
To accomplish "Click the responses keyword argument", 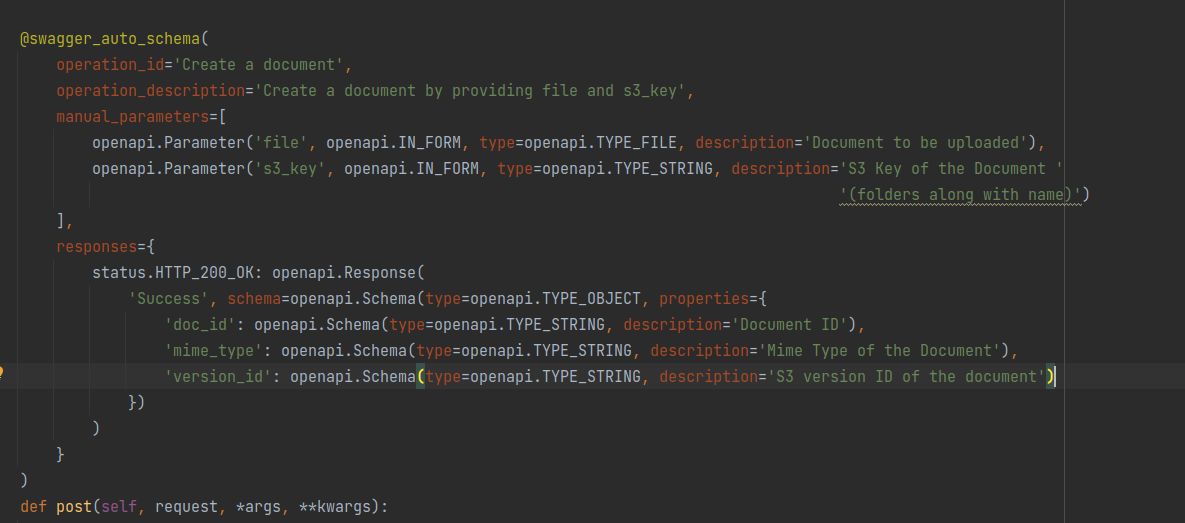I will click(x=96, y=247).
